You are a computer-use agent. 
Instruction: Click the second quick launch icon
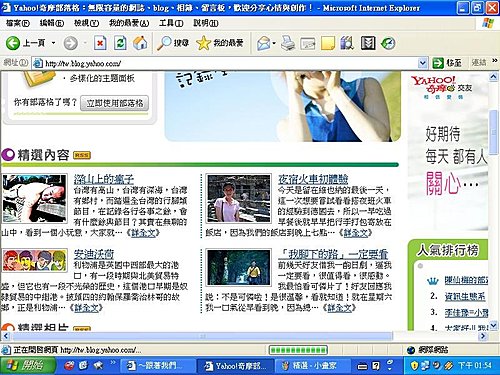[83, 366]
